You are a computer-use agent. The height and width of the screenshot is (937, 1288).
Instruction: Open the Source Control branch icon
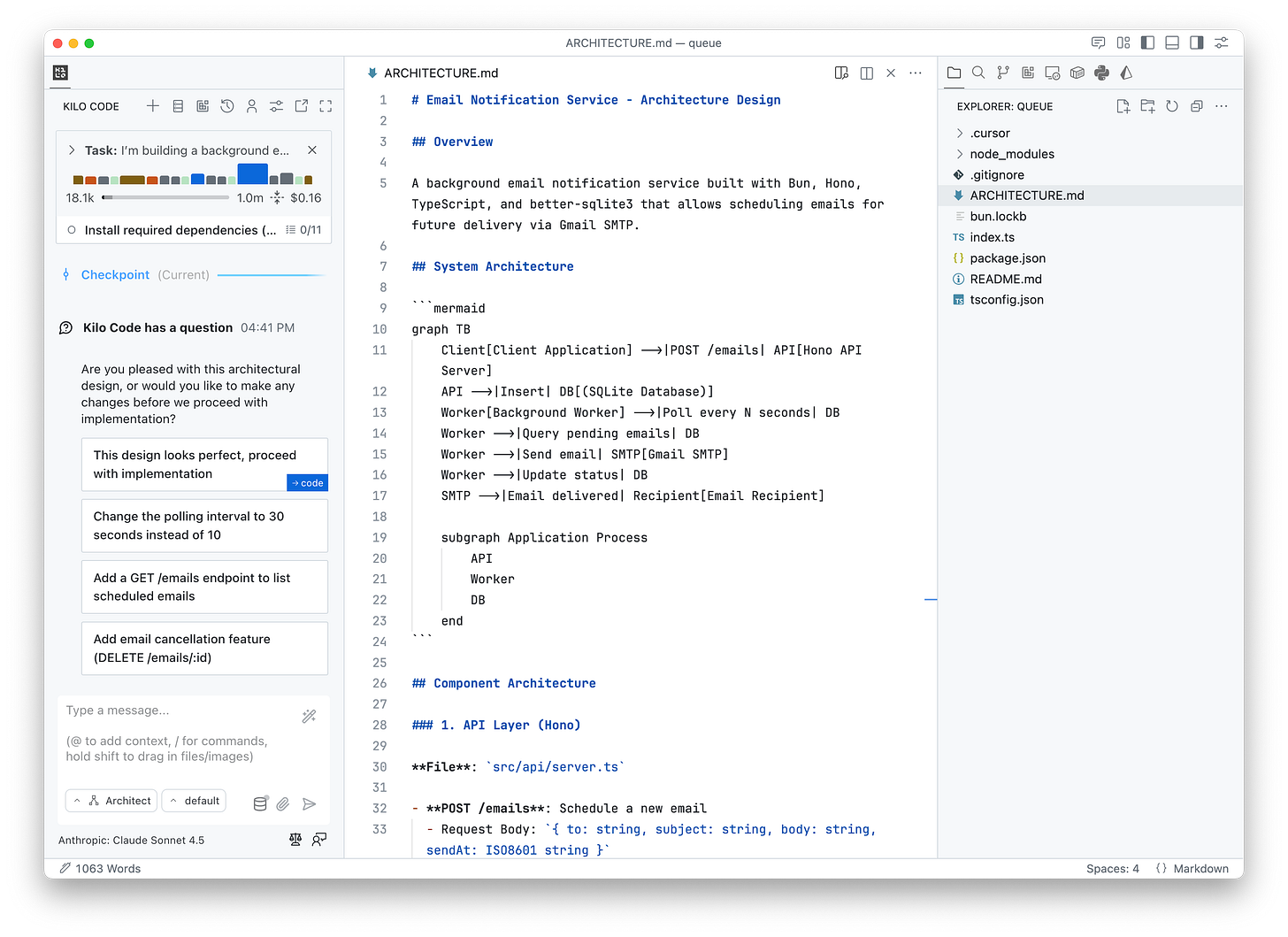tap(1003, 73)
